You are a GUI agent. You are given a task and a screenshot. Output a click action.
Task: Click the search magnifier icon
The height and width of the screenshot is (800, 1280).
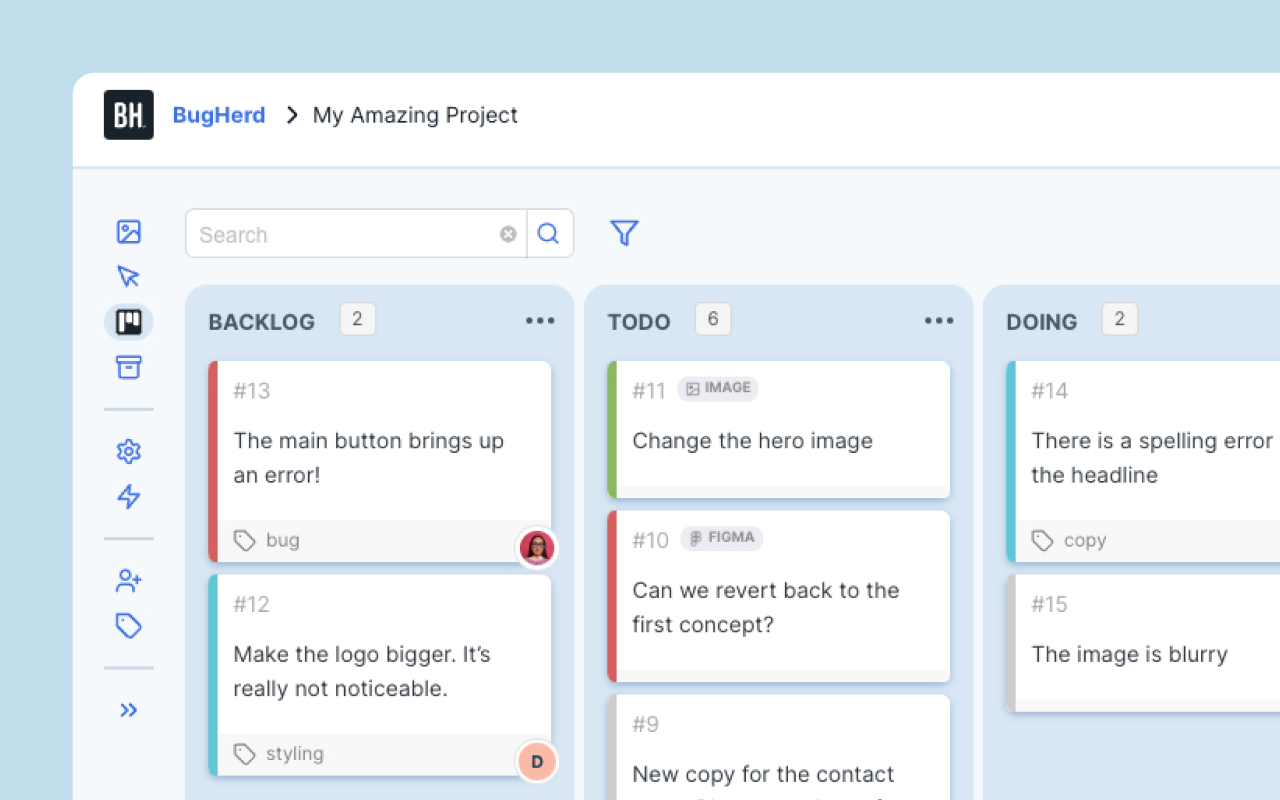[x=549, y=233]
